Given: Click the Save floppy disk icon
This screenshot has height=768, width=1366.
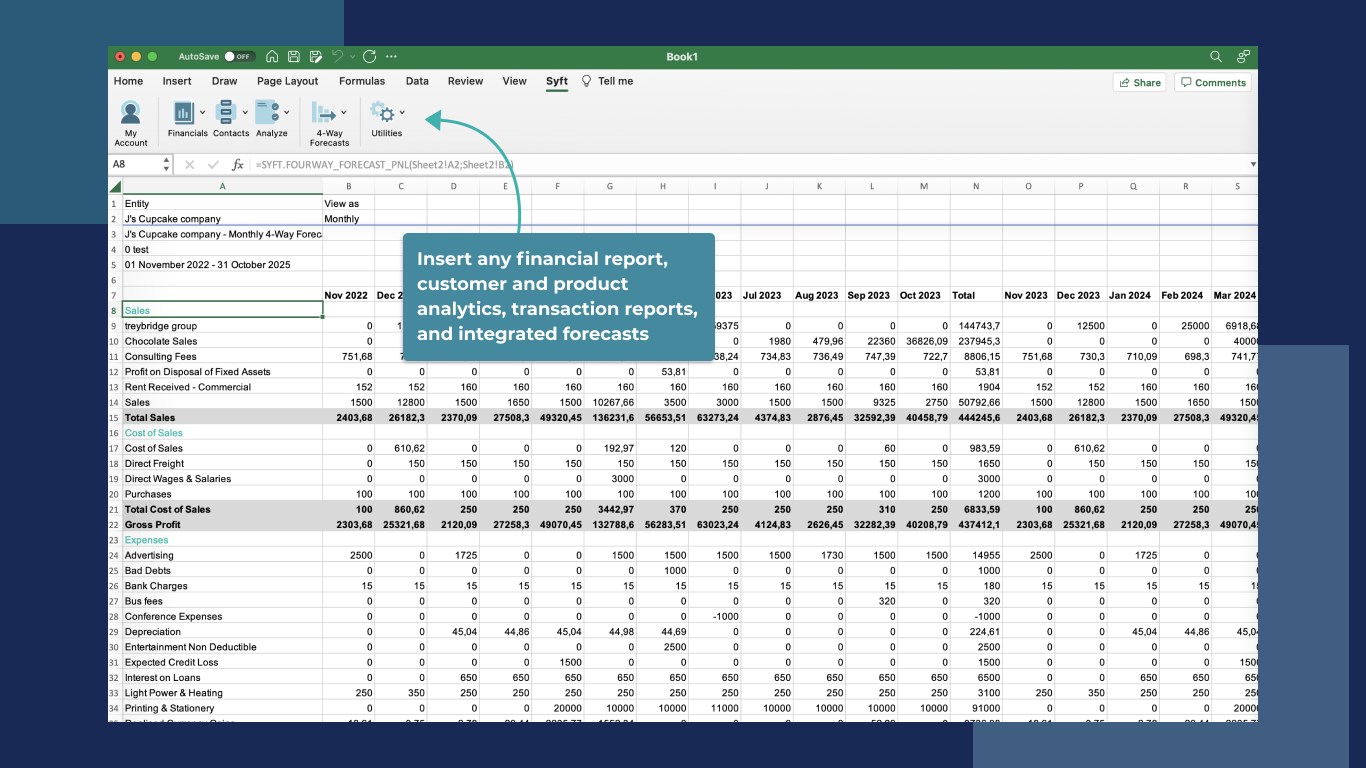Looking at the screenshot, I should 294,57.
